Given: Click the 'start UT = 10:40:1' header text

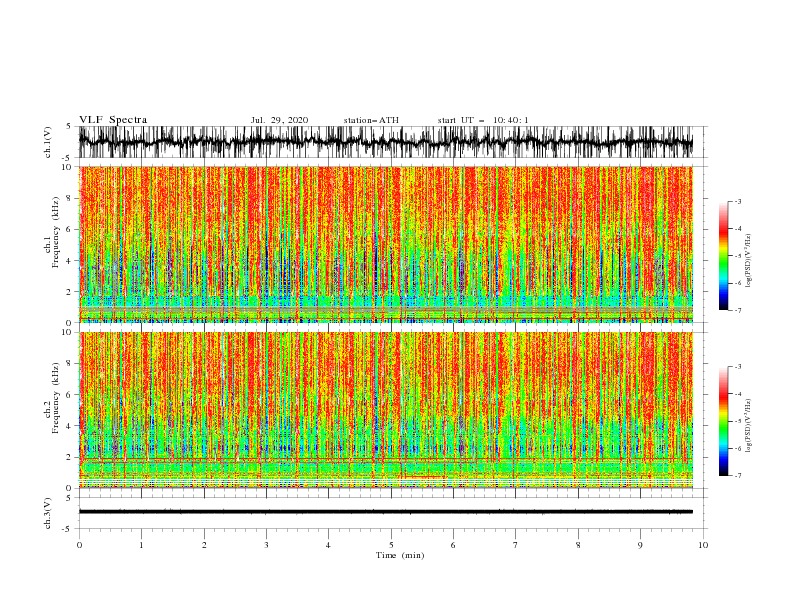Looking at the screenshot, I should click(x=483, y=120).
